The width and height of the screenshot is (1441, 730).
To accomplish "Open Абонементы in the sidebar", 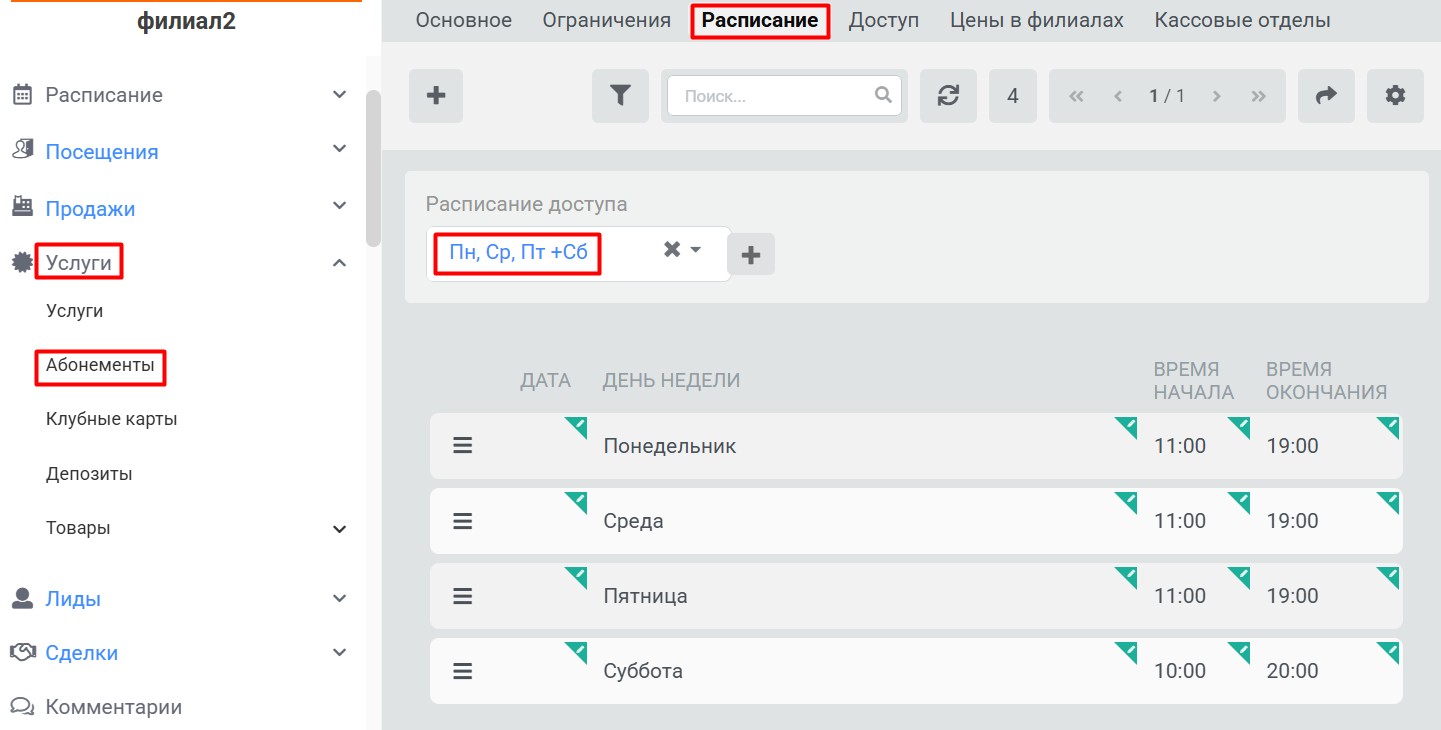I will coord(100,366).
